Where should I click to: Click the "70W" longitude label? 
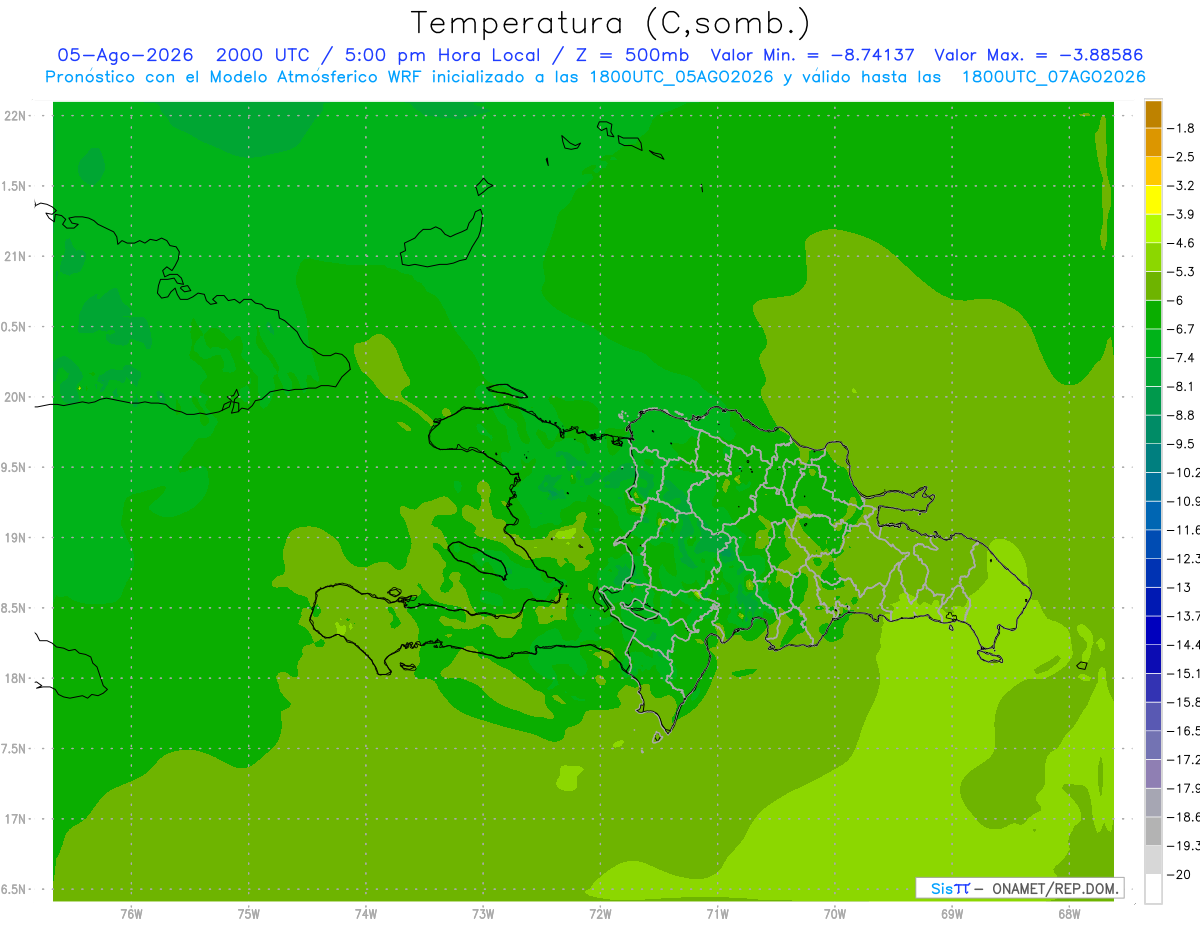pos(835,914)
